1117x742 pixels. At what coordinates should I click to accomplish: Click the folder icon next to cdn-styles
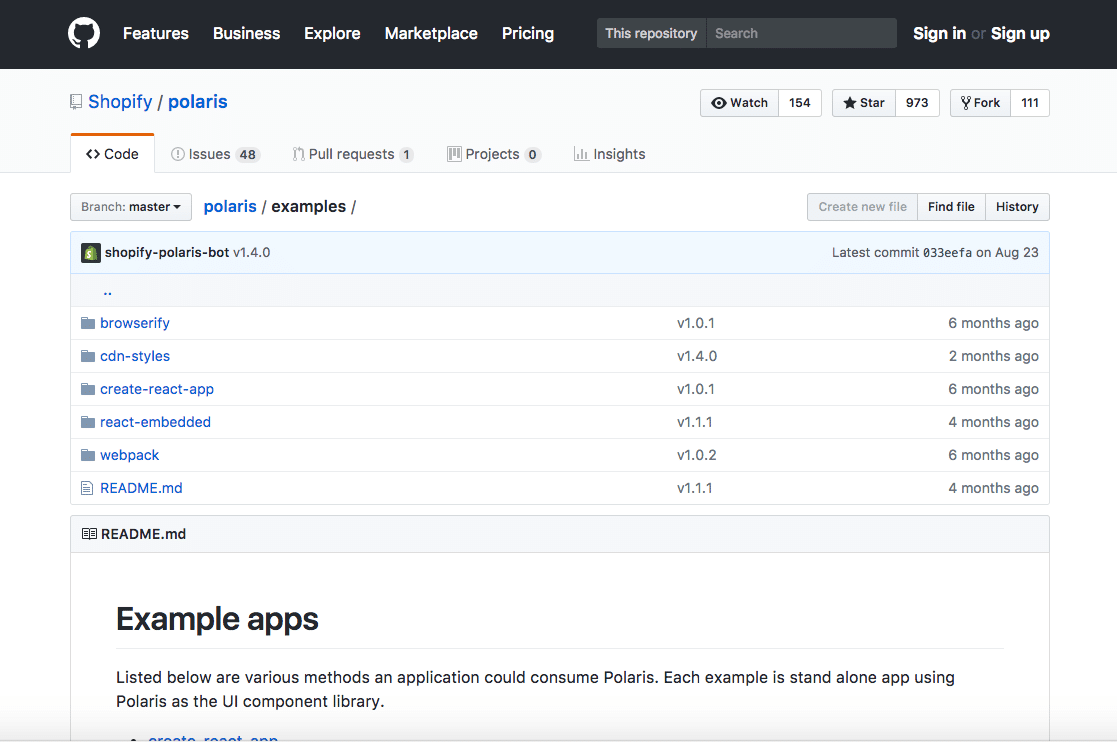pyautogui.click(x=88, y=356)
